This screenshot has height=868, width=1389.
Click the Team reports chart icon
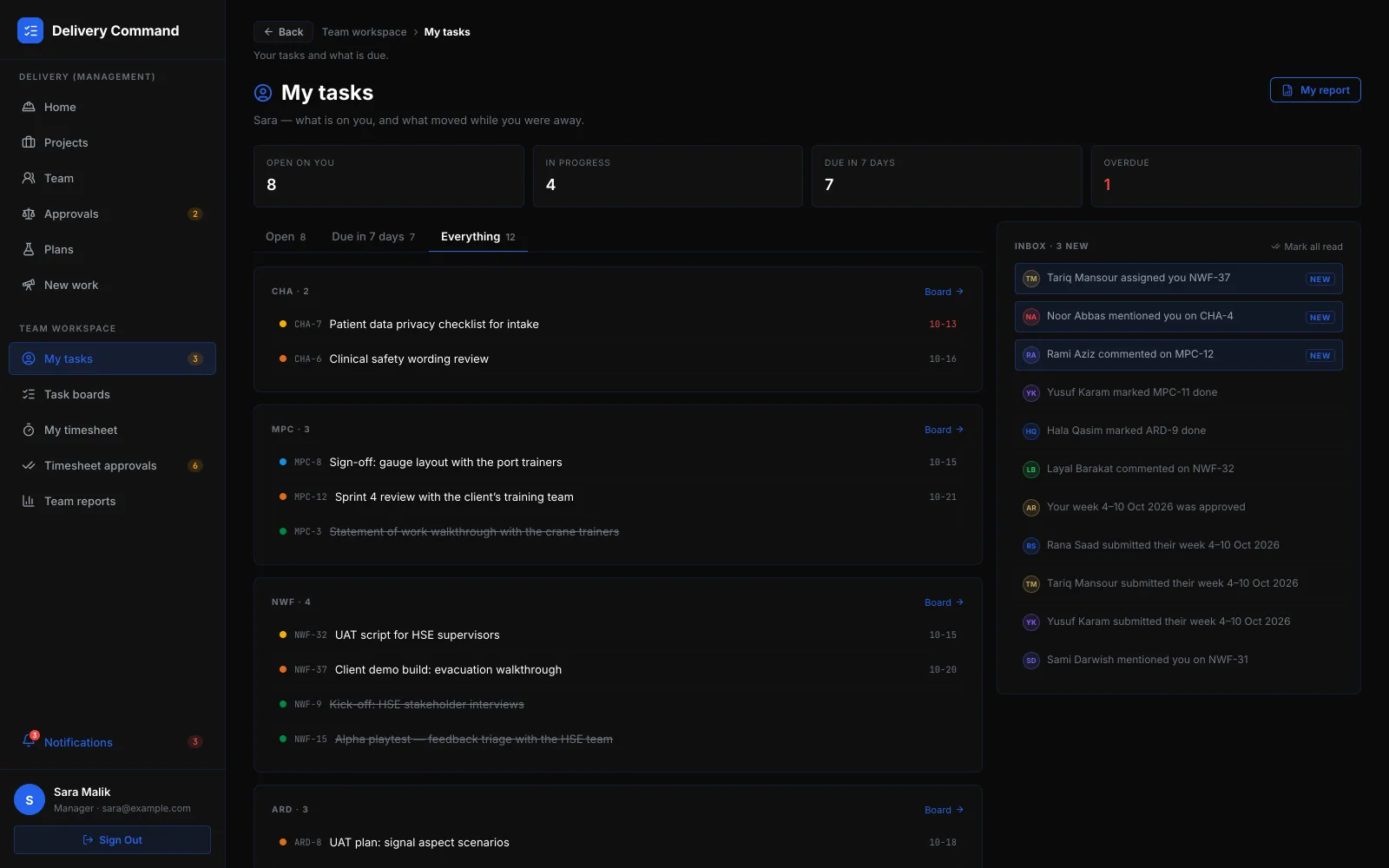pos(29,501)
